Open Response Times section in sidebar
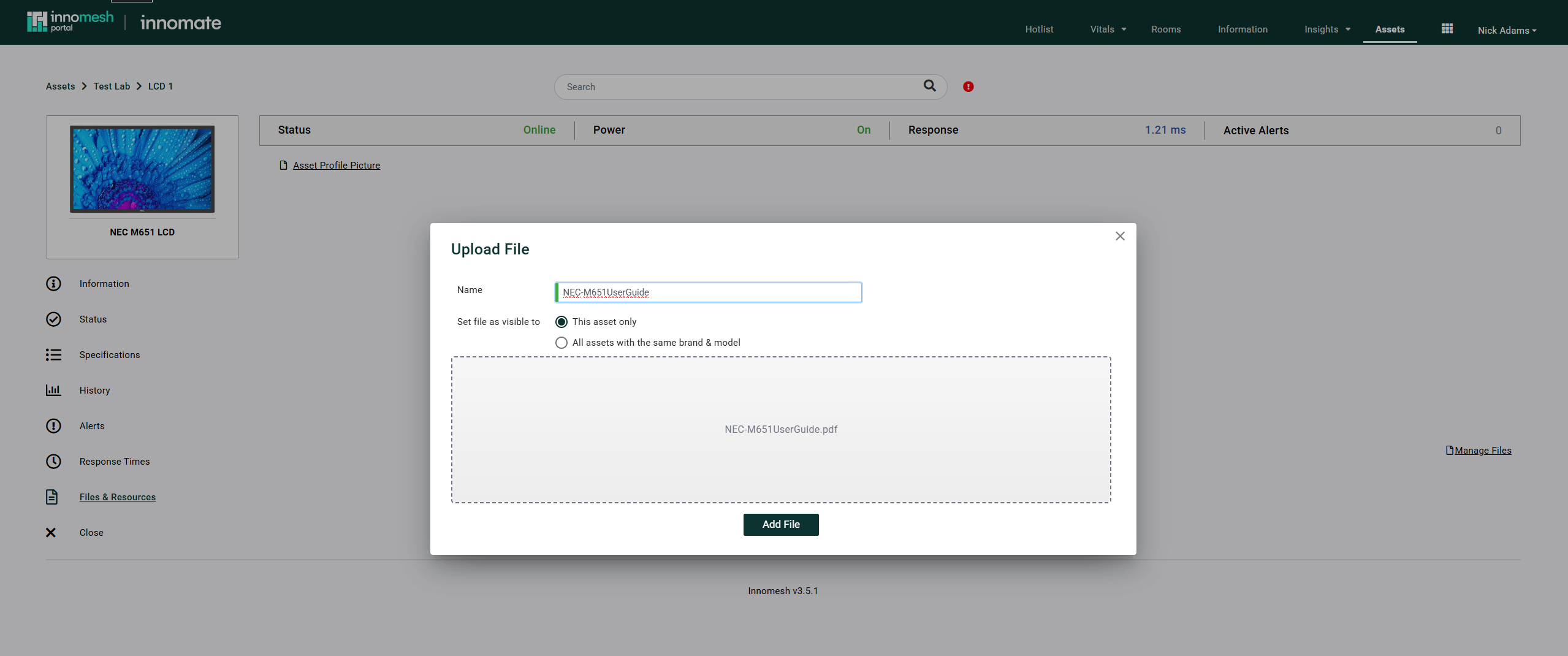This screenshot has width=1568, height=656. click(x=115, y=461)
